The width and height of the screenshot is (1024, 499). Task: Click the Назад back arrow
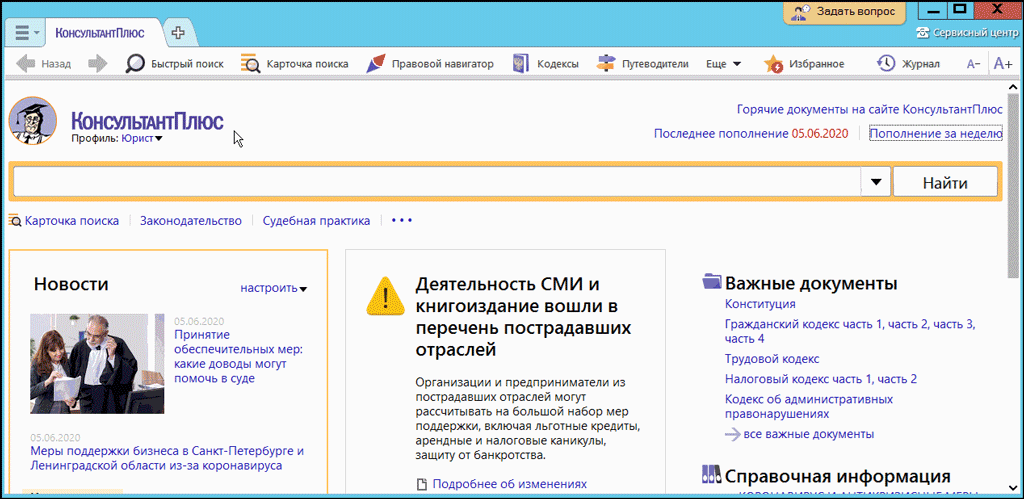point(43,64)
